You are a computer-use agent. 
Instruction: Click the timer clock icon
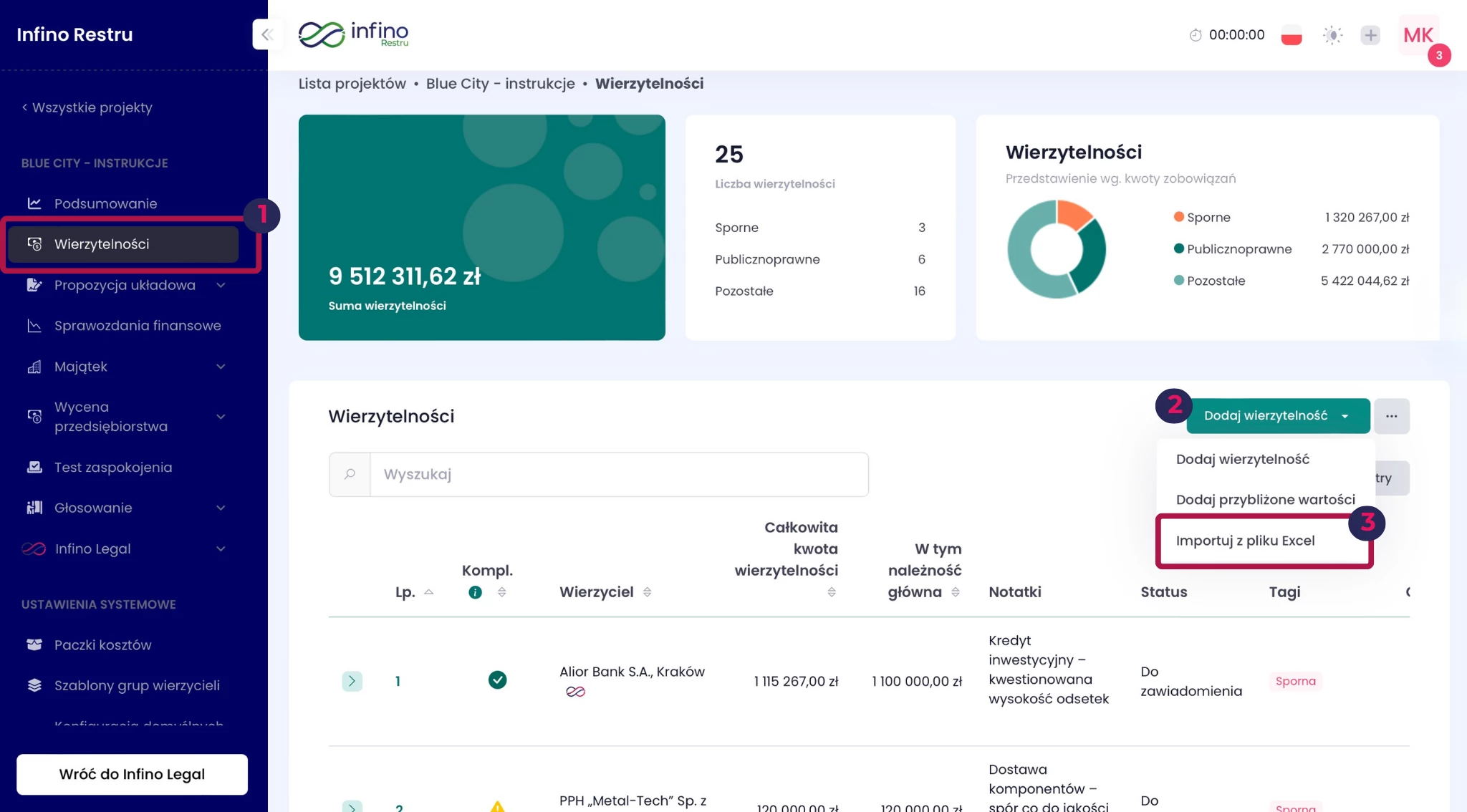(1195, 35)
